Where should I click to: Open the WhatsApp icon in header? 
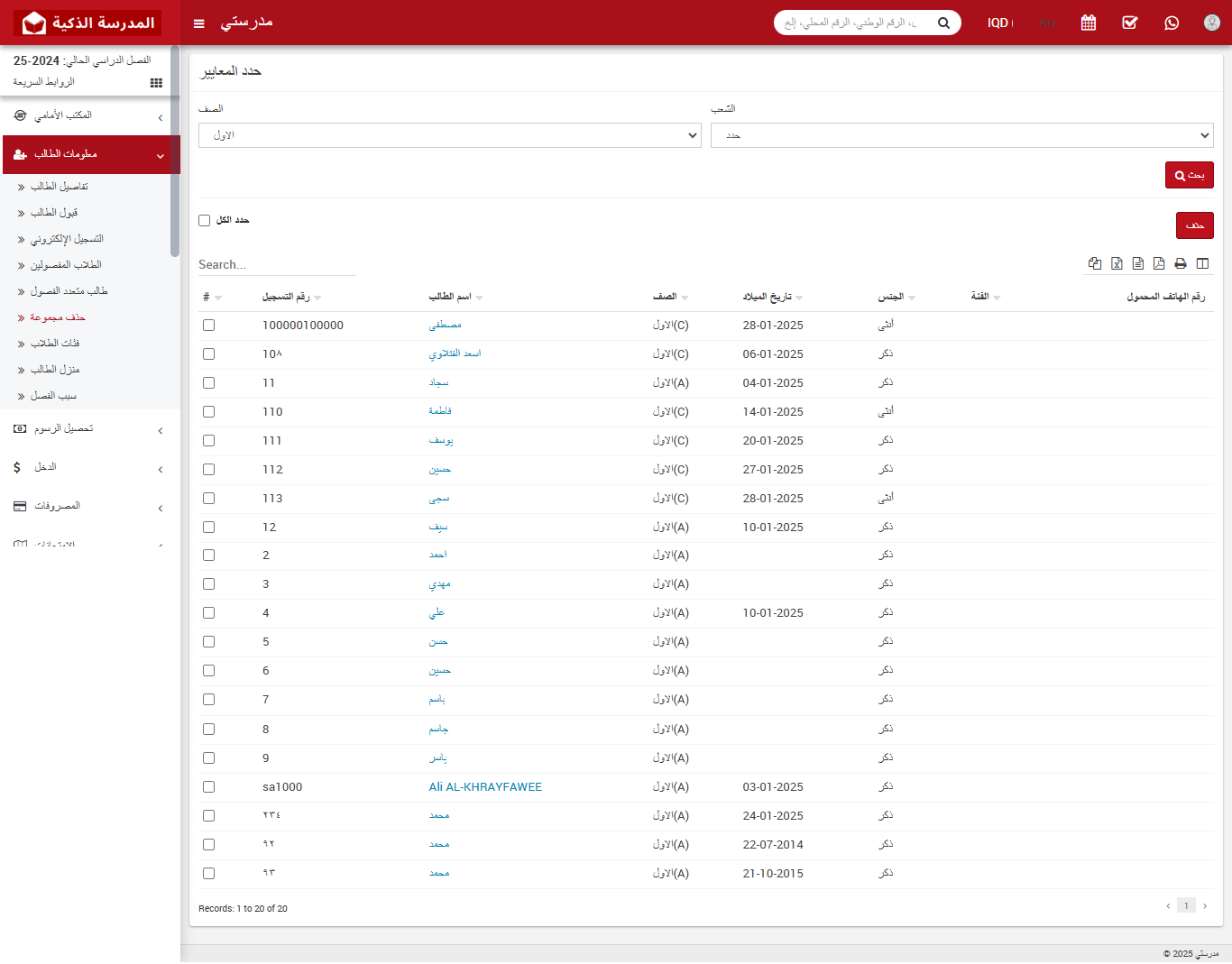point(1172,23)
